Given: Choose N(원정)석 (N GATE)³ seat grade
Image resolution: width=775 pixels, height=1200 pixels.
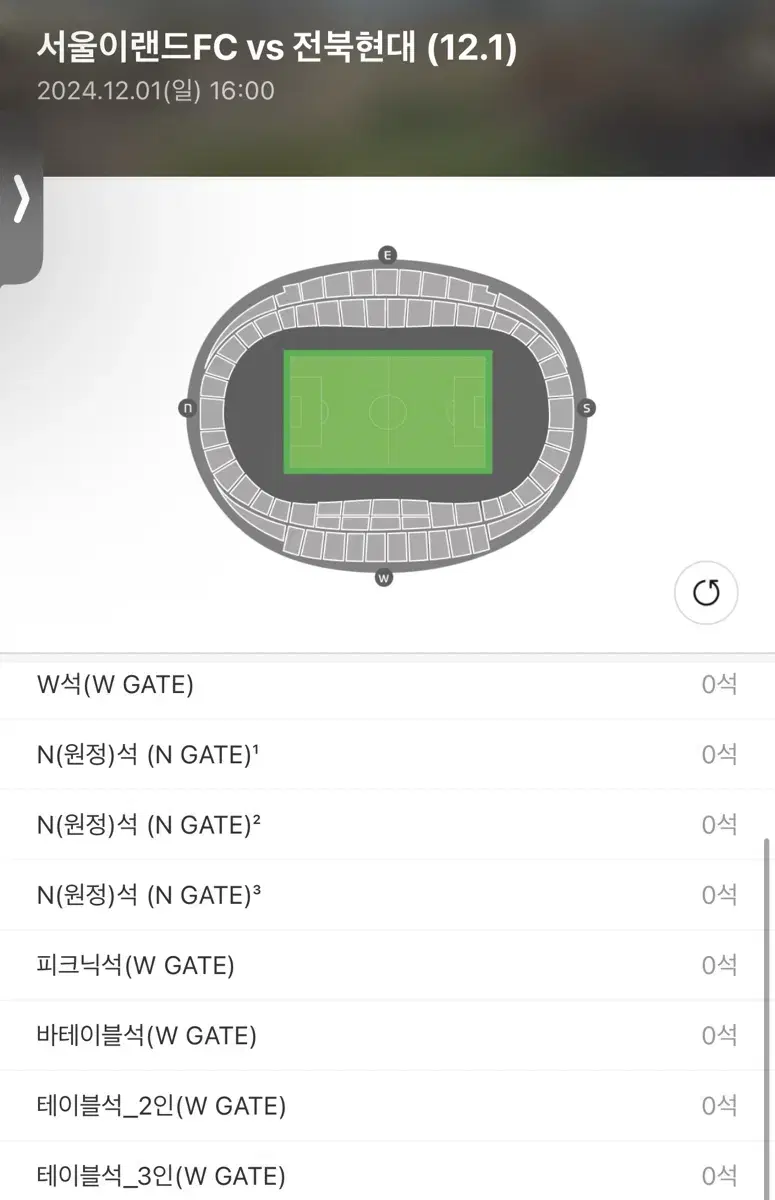Looking at the screenshot, I should pyautogui.click(x=387, y=895).
